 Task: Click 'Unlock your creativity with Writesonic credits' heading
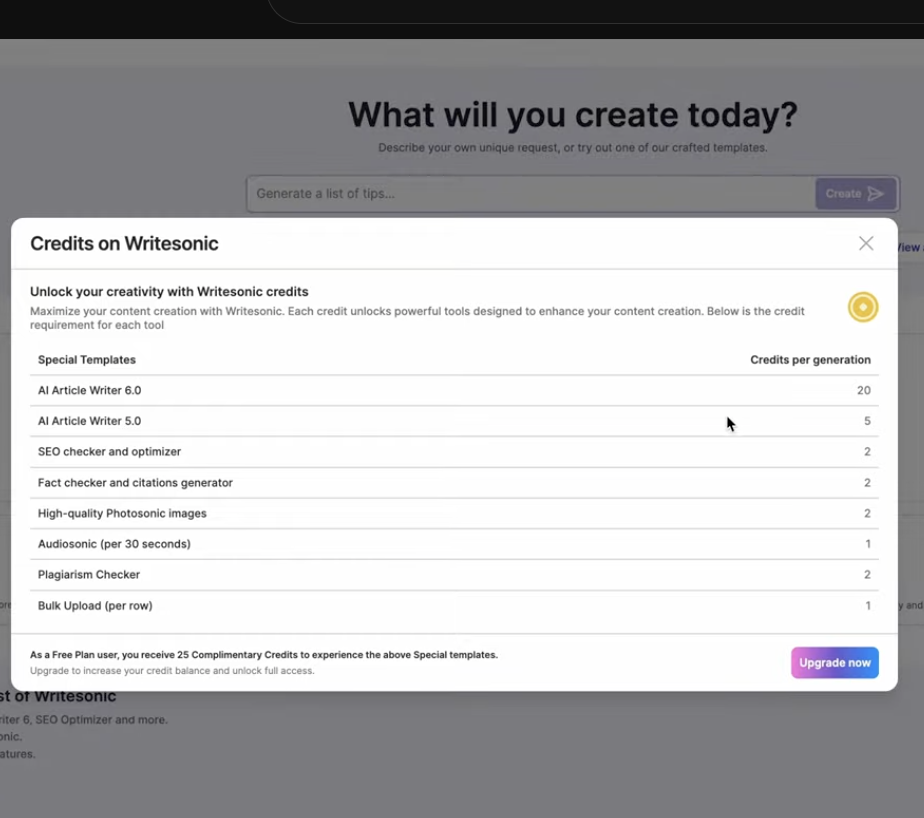coord(169,292)
